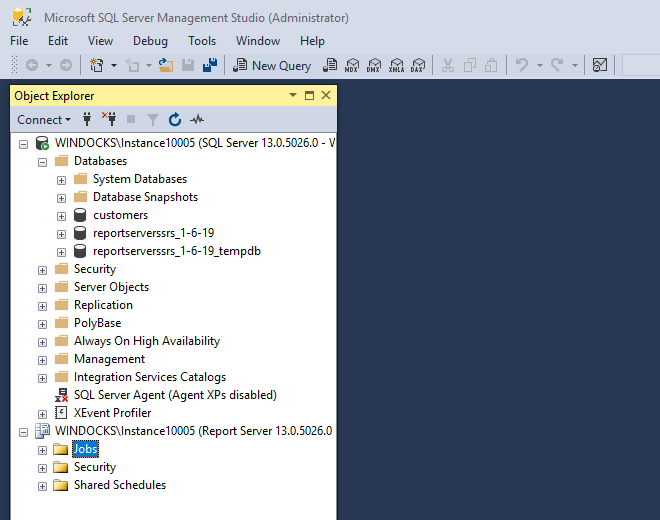Click the Connect Object Explorer plug icon
This screenshot has width=660, height=520.
coord(87,120)
